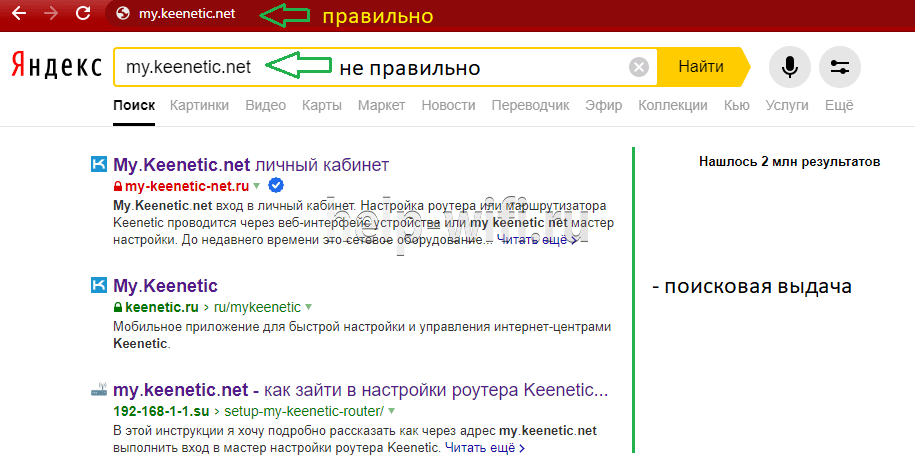Image resolution: width=915 pixels, height=461 pixels.
Task: Open the My.Keenetic result title
Action: pos(165,286)
